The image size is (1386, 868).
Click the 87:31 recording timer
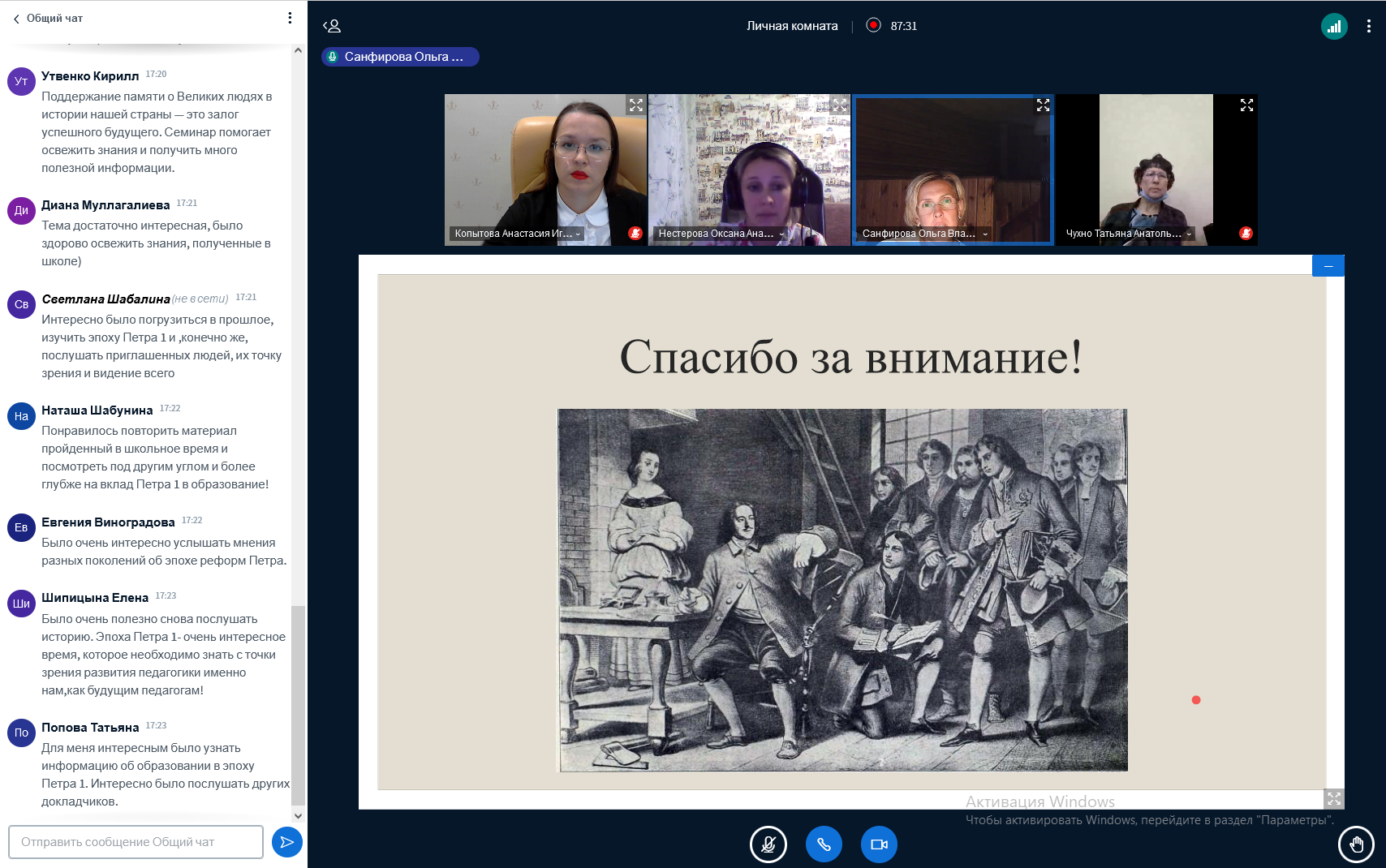tap(903, 26)
